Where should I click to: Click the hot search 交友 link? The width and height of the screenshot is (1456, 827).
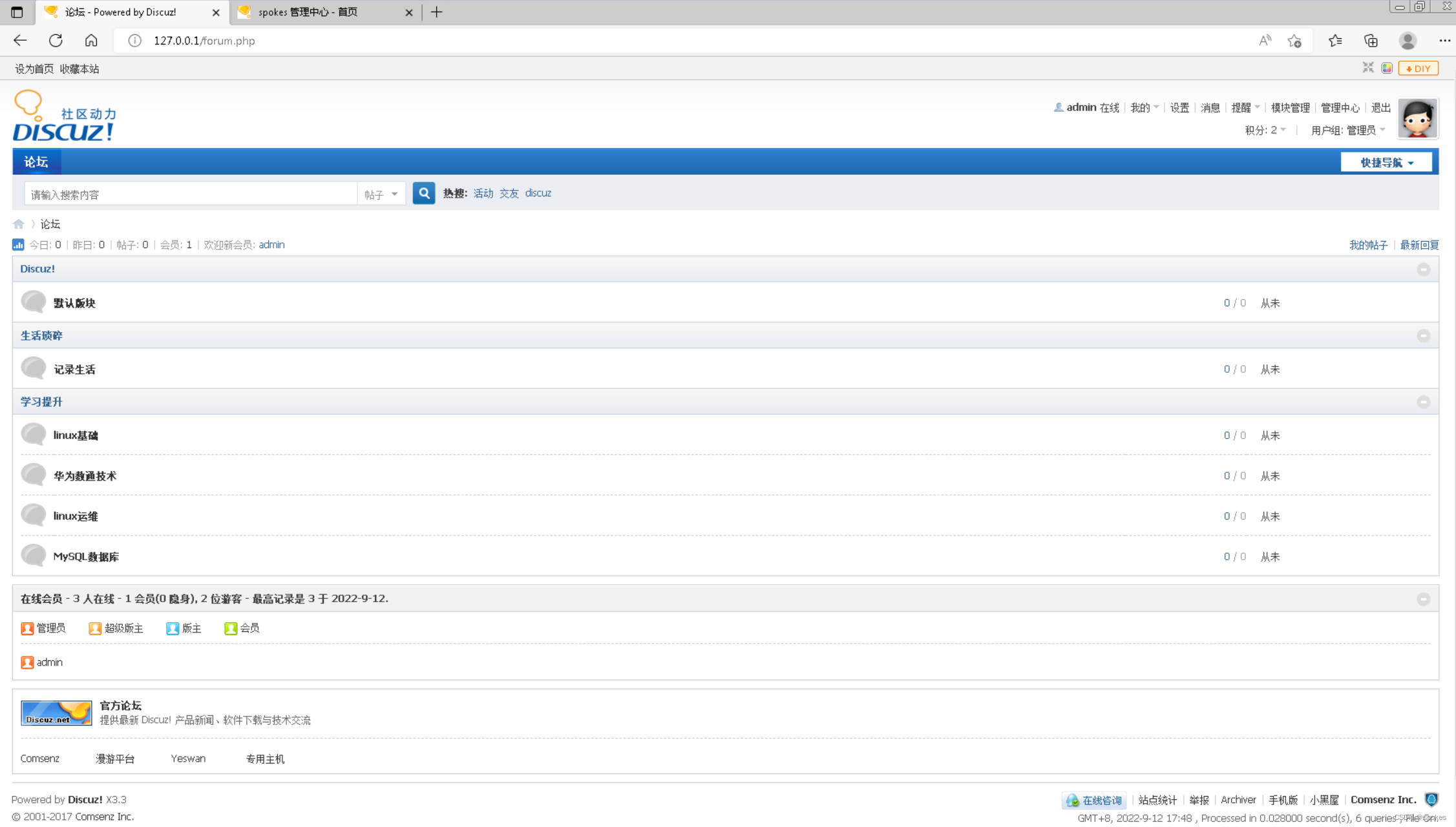coord(509,193)
